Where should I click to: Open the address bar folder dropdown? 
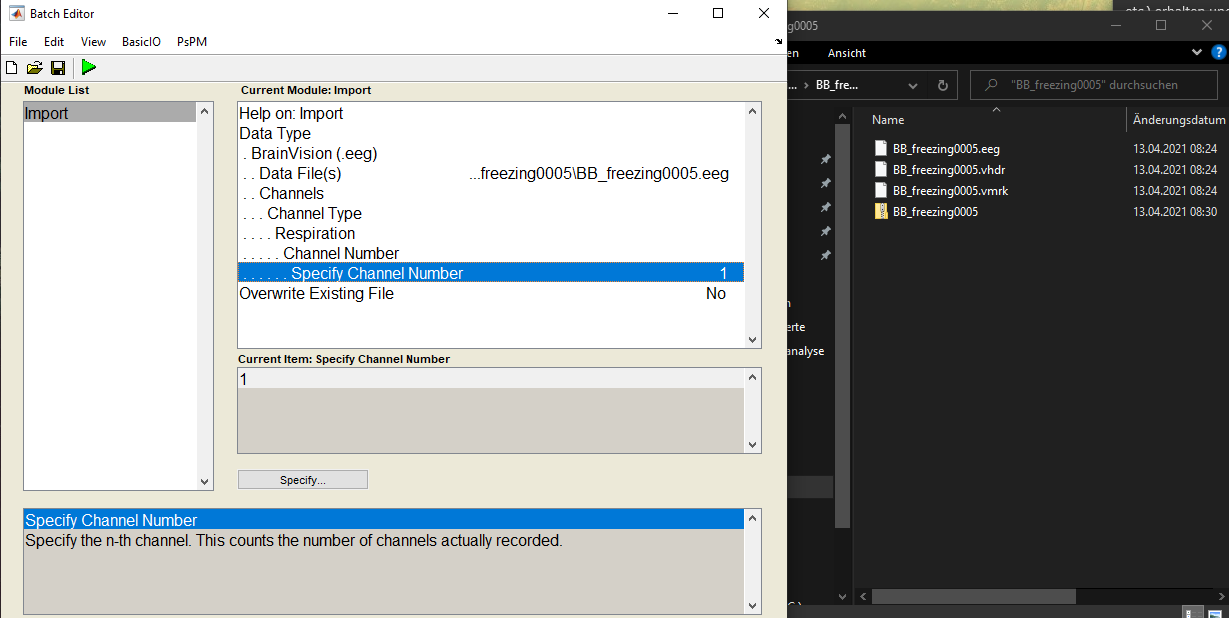[x=912, y=85]
